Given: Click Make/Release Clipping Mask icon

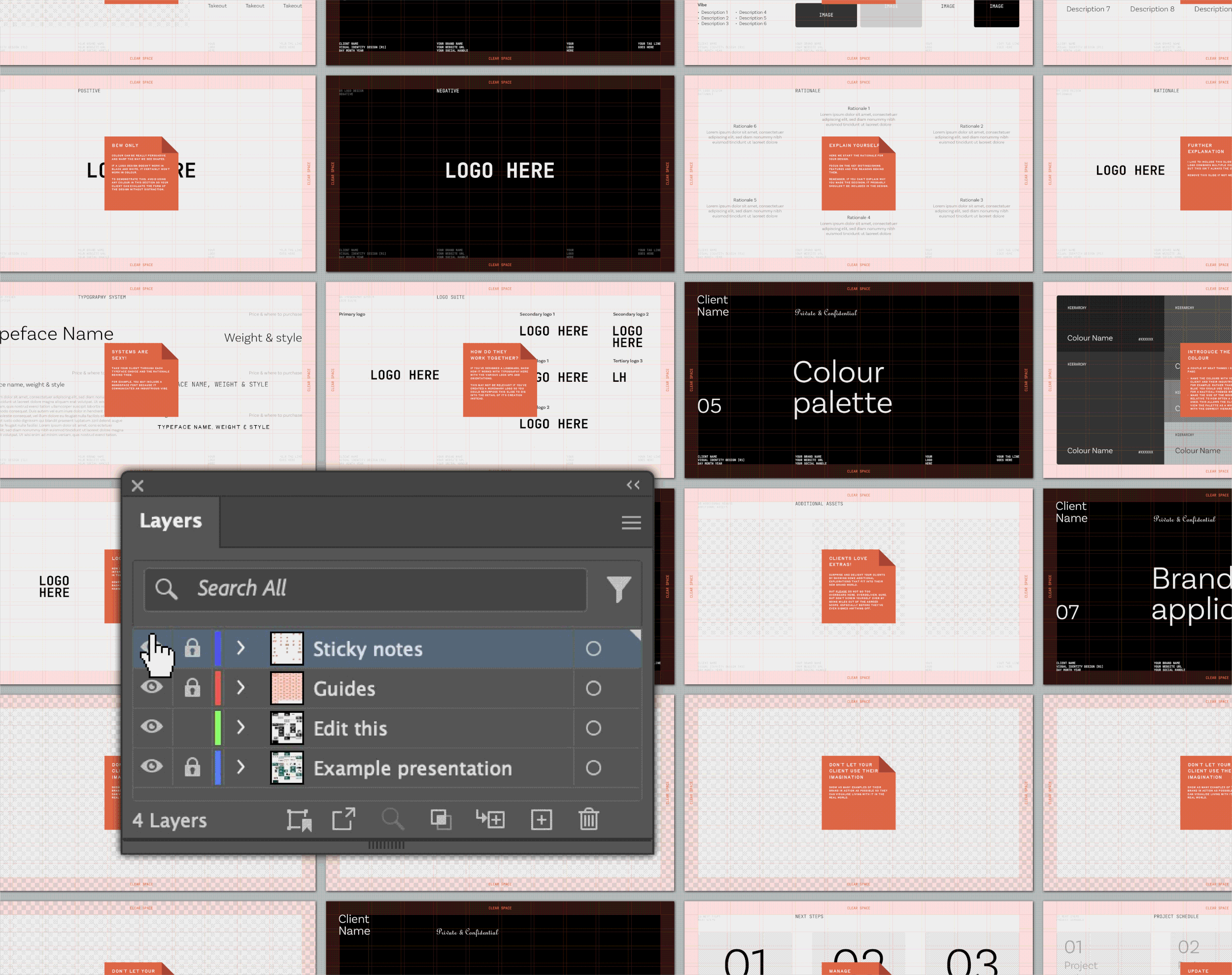Looking at the screenshot, I should point(441,820).
